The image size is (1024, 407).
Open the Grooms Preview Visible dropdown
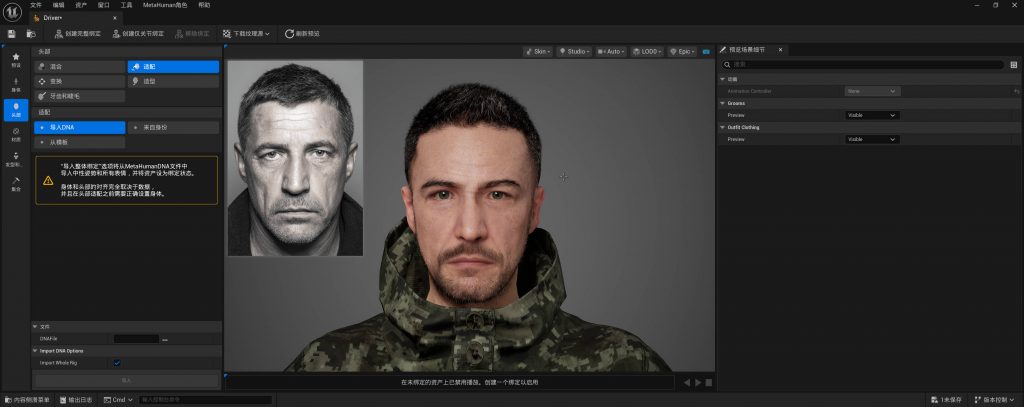coord(871,115)
